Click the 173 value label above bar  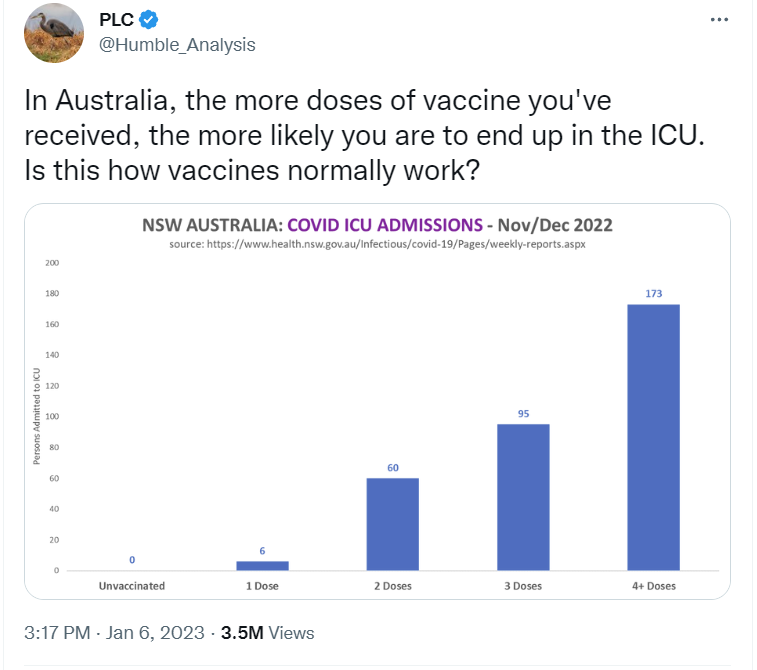(x=653, y=293)
